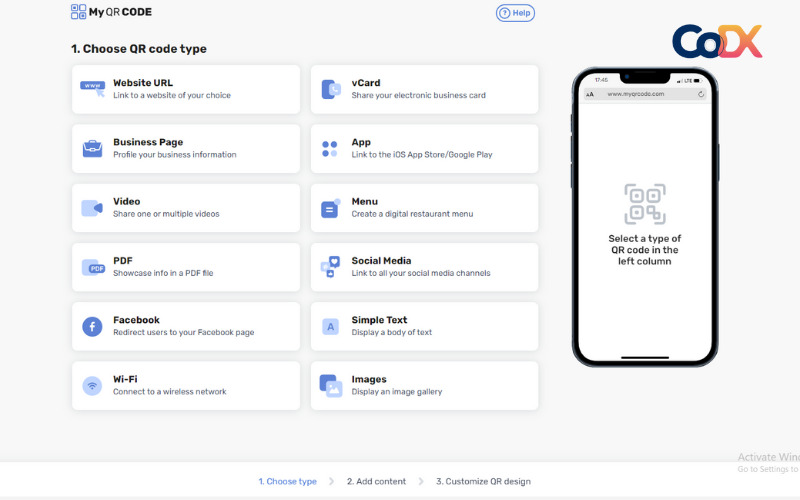Open the Help button

click(515, 13)
